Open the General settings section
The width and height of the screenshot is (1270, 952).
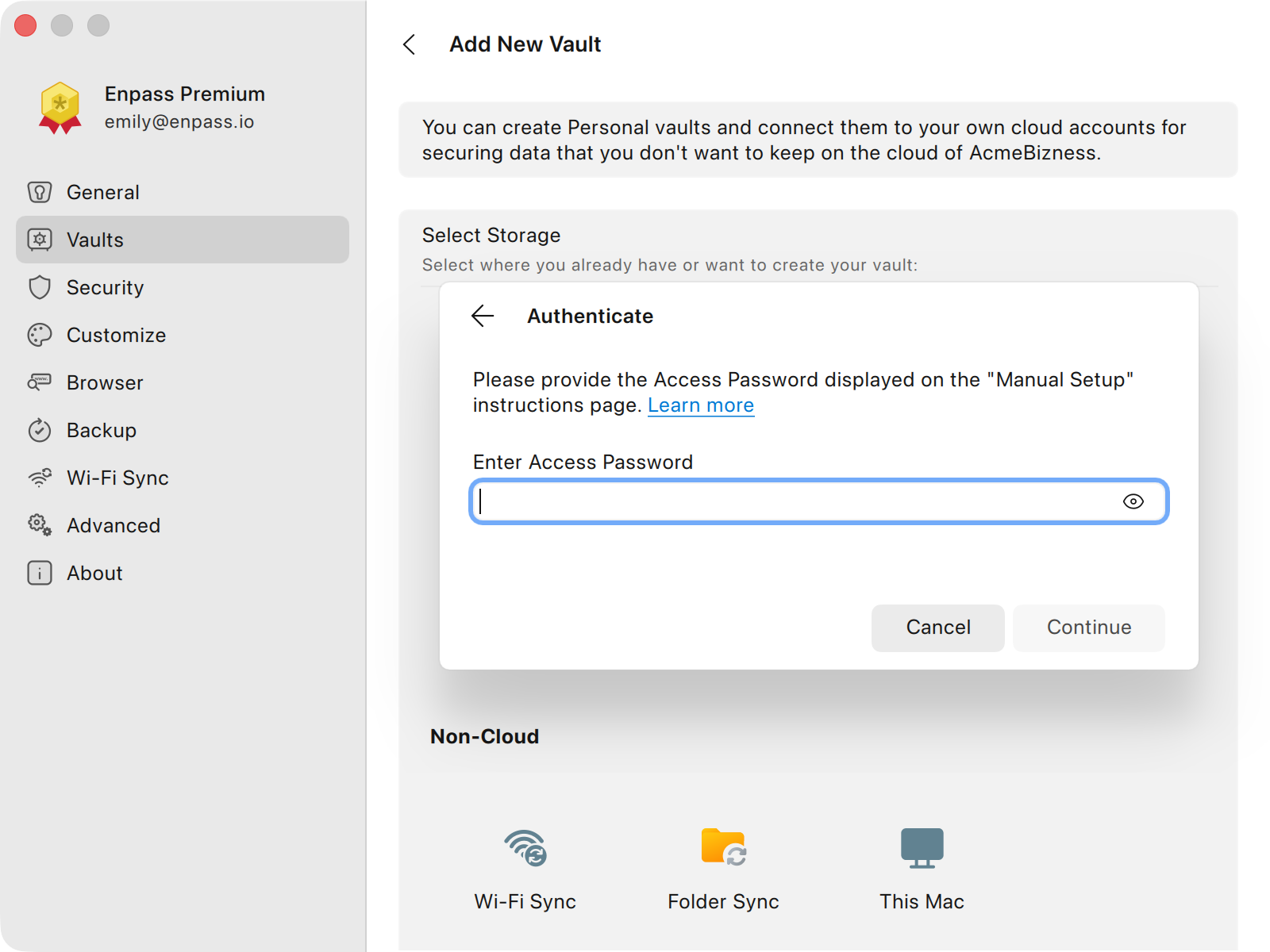pyautogui.click(x=183, y=192)
